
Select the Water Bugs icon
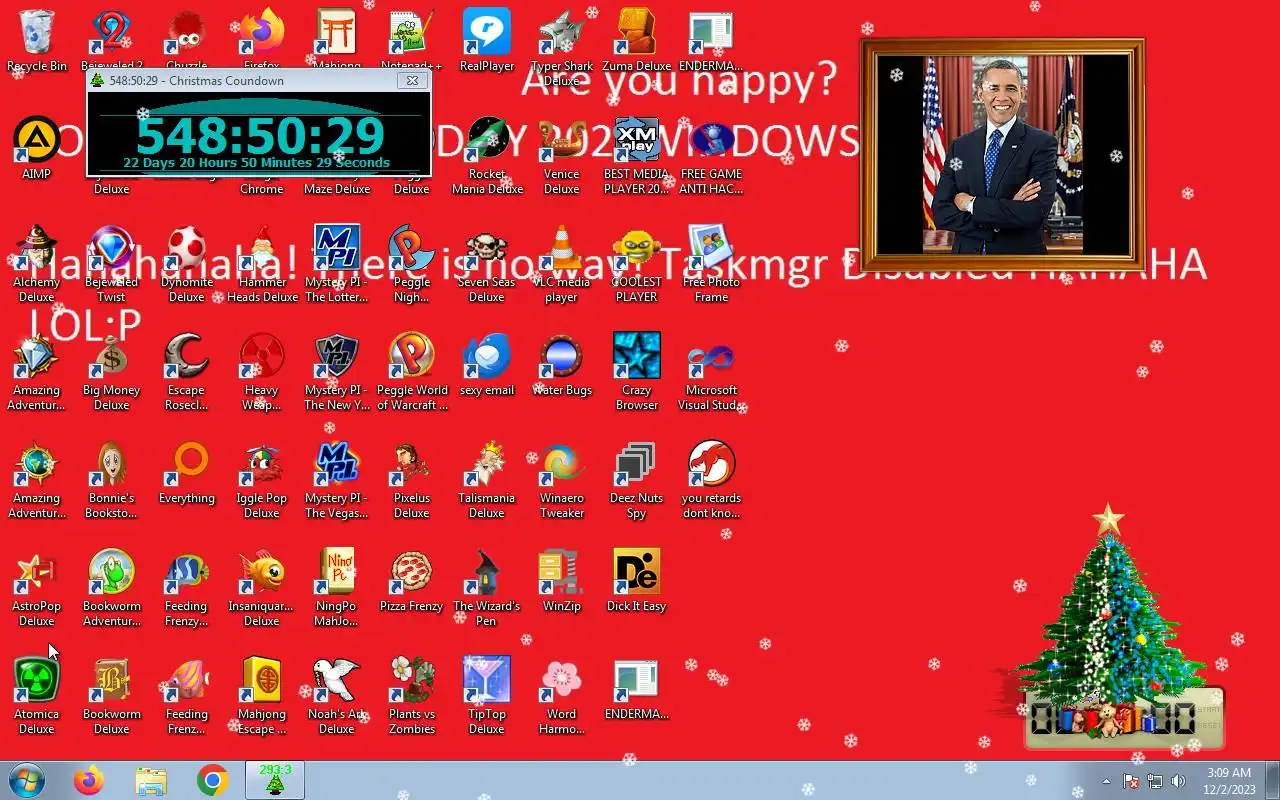tap(562, 364)
